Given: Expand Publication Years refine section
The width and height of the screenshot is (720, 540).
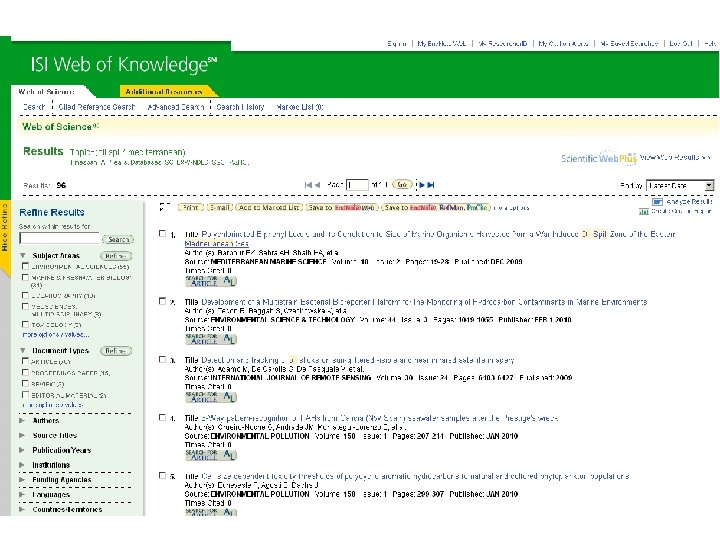Looking at the screenshot, I should tap(22, 450).
